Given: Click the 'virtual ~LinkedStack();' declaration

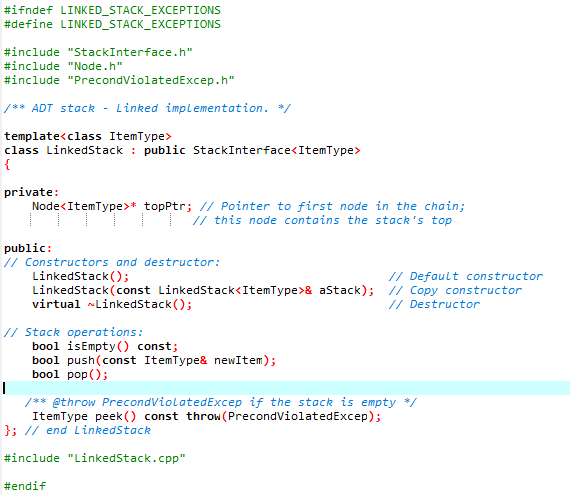Looking at the screenshot, I should [112, 304].
